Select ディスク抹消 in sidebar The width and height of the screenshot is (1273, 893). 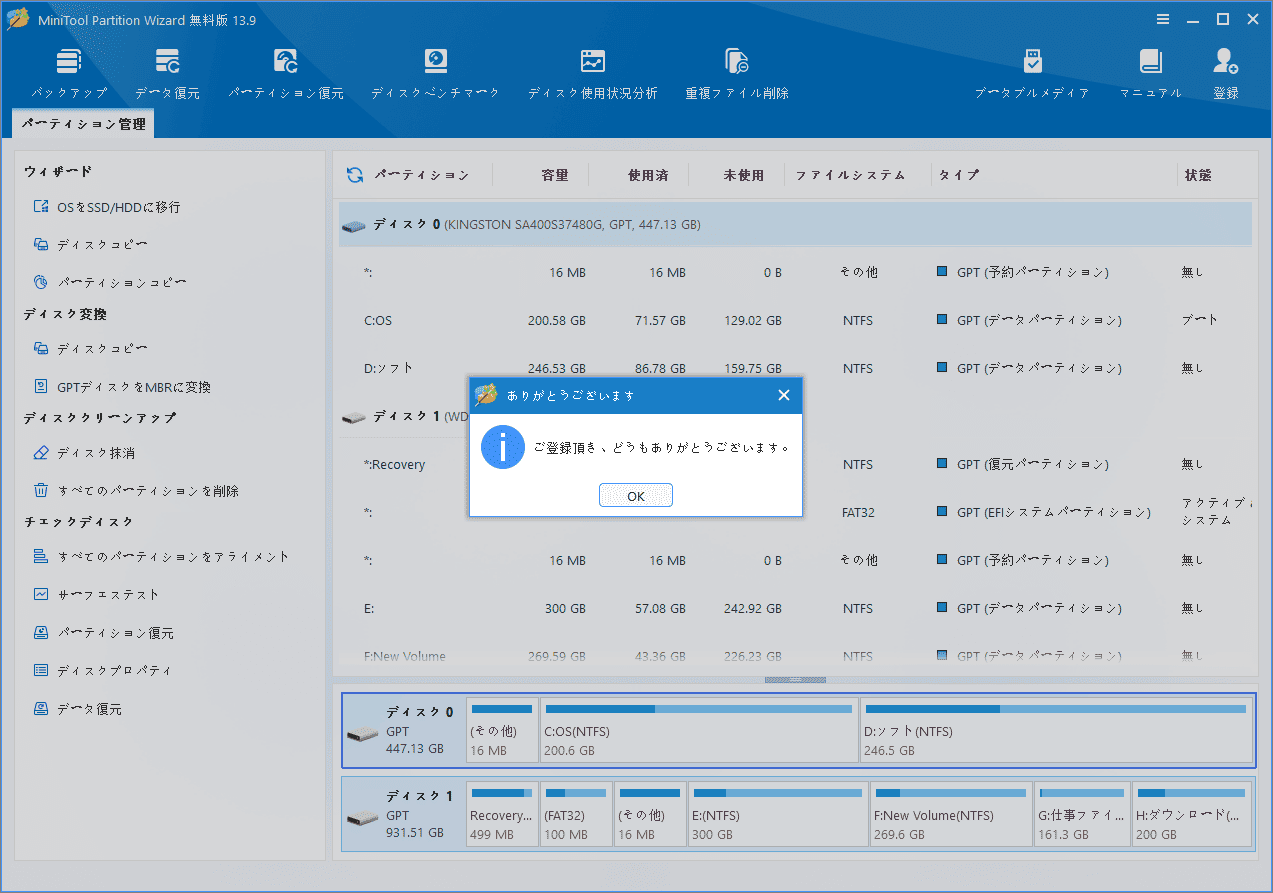(x=84, y=453)
